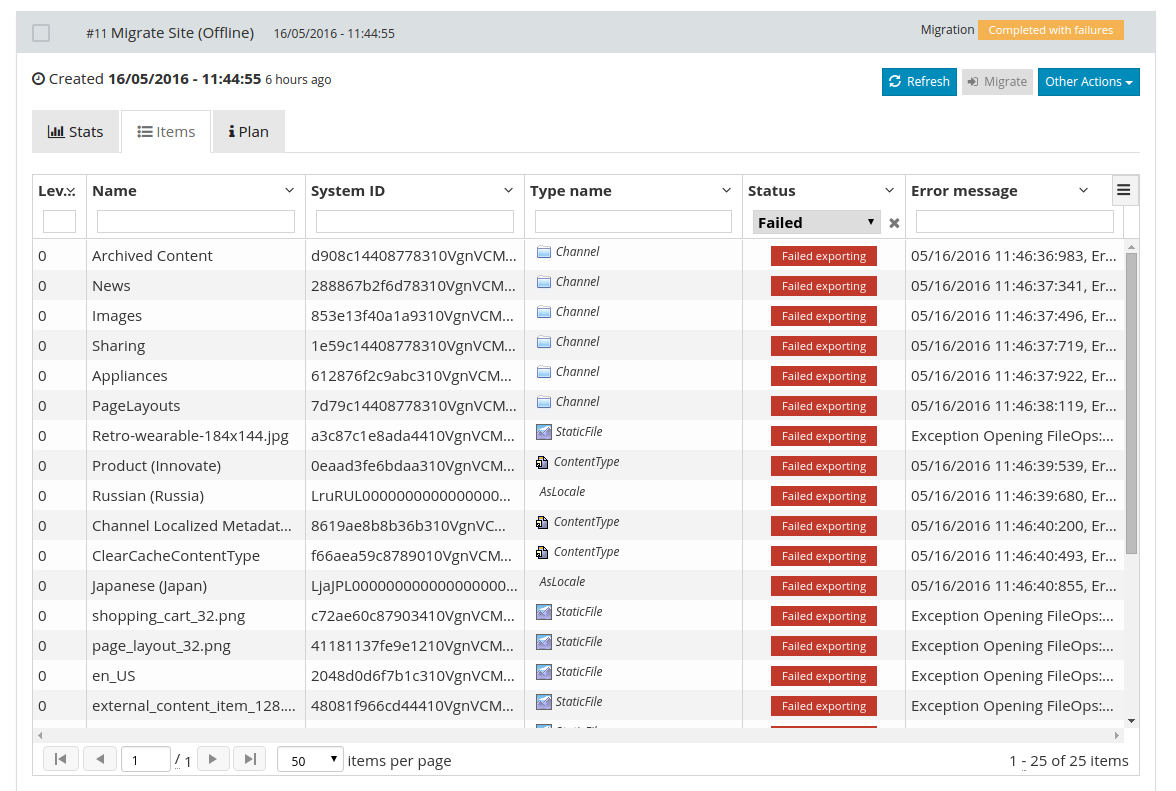Click System ID d908c14408778310VgnVCM cell
This screenshot has width=1176, height=791.
[415, 256]
